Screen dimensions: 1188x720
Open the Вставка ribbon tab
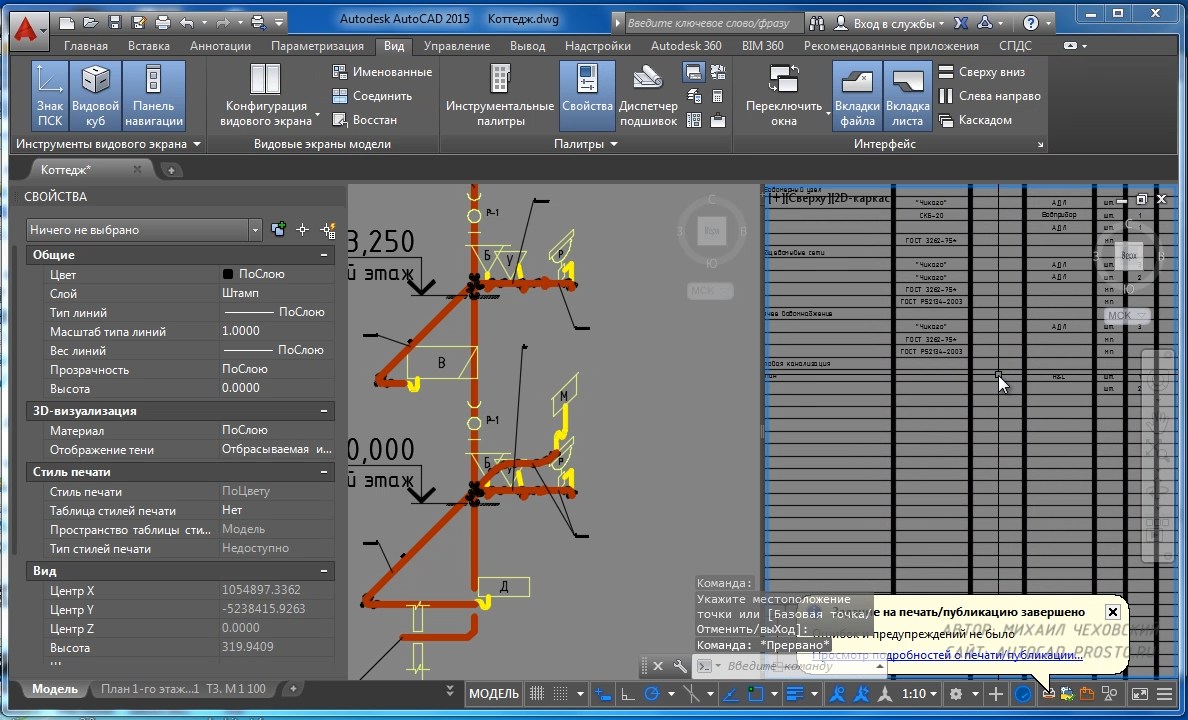pos(148,45)
